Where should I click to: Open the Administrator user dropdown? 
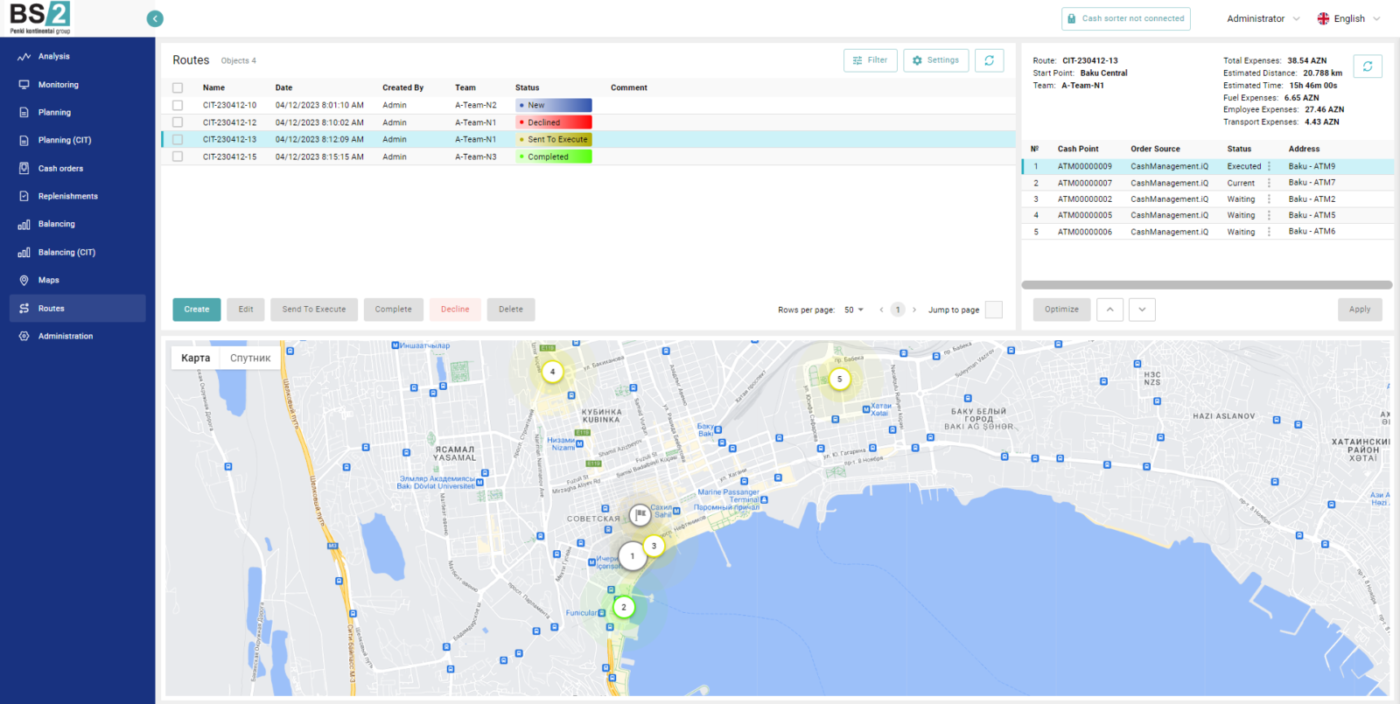pyautogui.click(x=1263, y=18)
